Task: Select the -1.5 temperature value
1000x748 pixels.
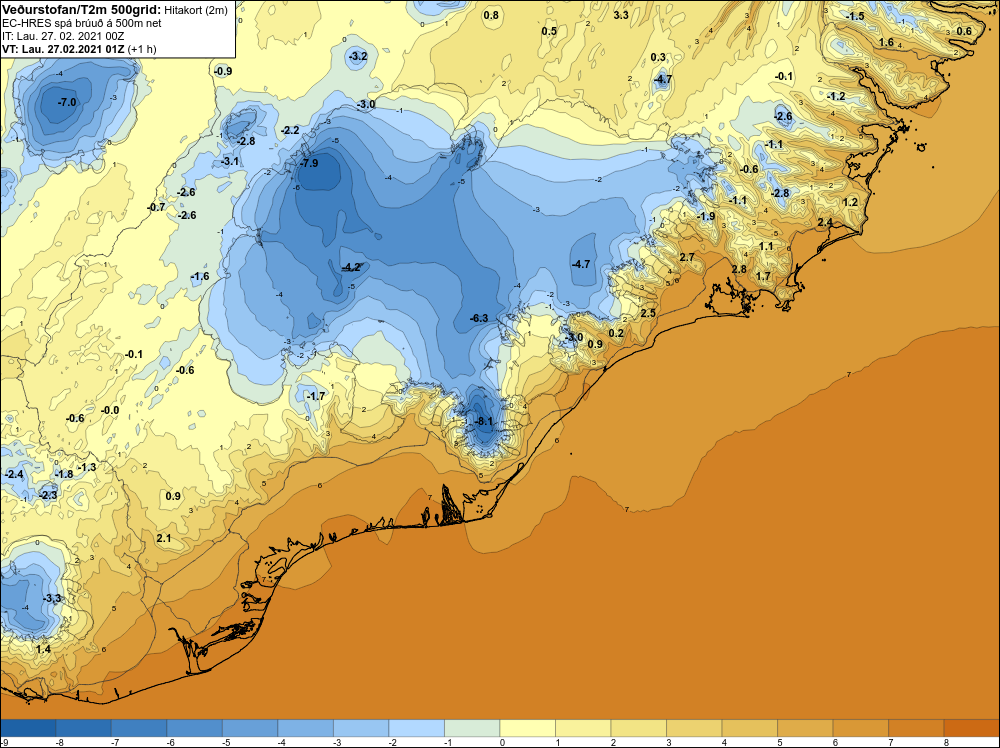Action: tap(855, 17)
